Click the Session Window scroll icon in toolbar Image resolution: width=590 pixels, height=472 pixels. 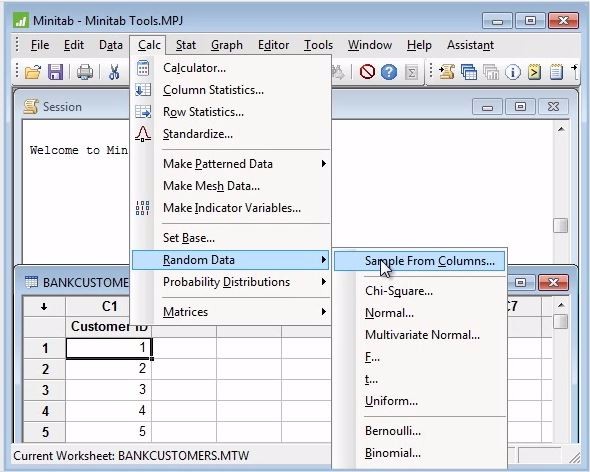(447, 72)
